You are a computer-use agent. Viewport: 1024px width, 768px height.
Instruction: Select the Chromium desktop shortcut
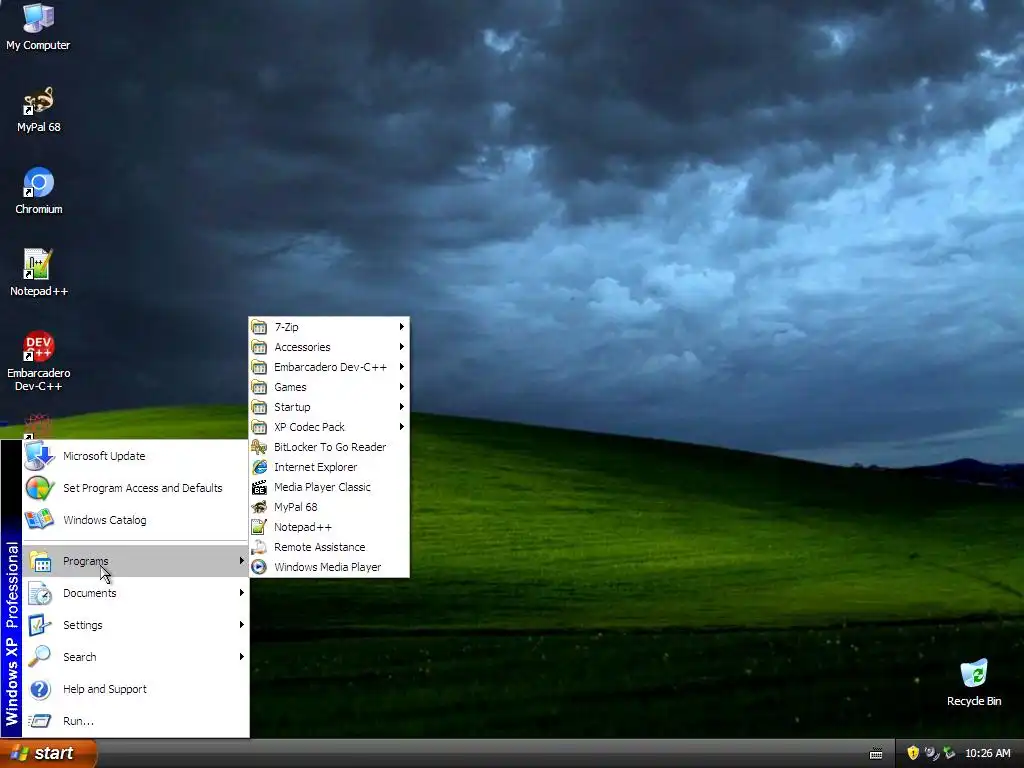38,191
